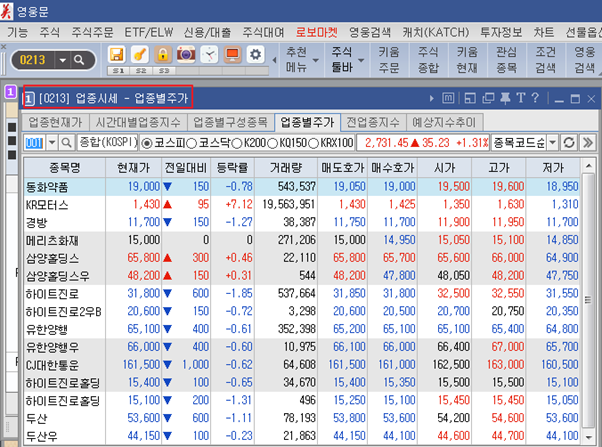
Task: Click the double-chevron expand icon
Action: [x=587, y=143]
